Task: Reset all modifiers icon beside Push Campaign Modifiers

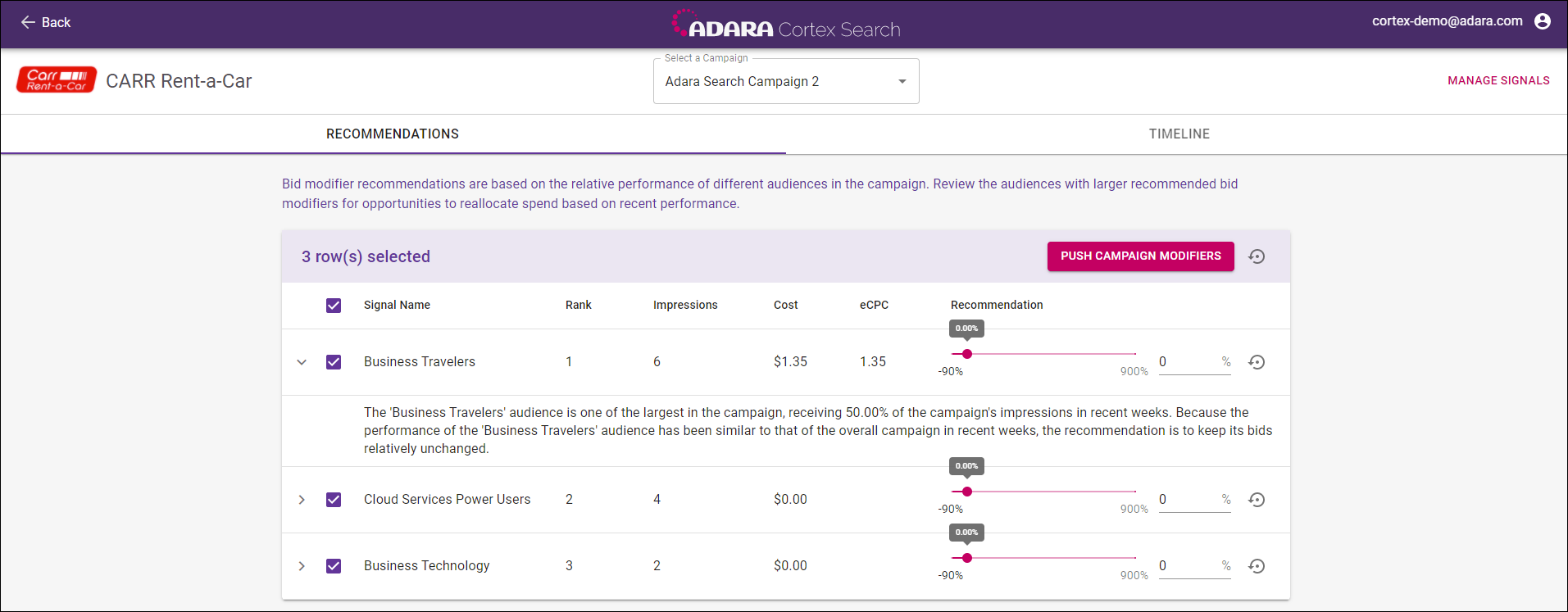Action: pyautogui.click(x=1257, y=256)
